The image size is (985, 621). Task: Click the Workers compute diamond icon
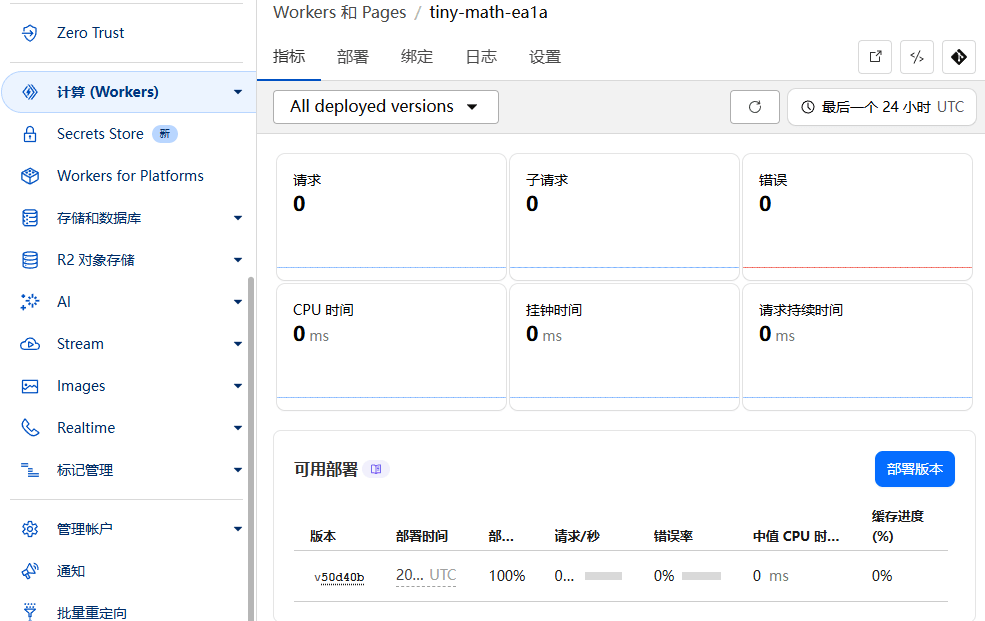click(x=30, y=92)
